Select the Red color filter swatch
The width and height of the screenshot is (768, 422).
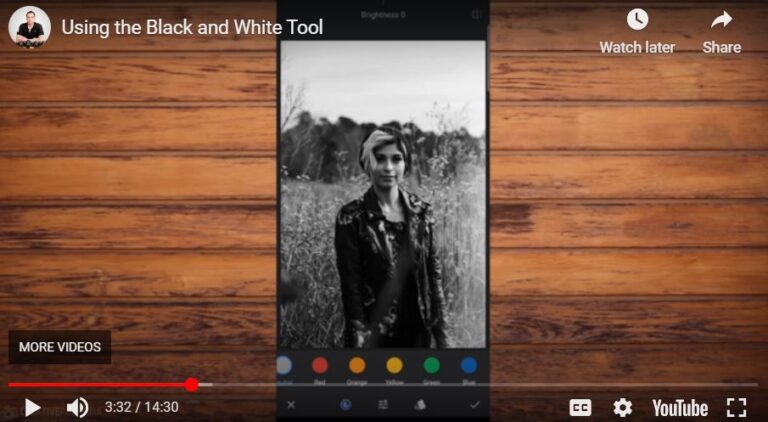pyautogui.click(x=320, y=365)
